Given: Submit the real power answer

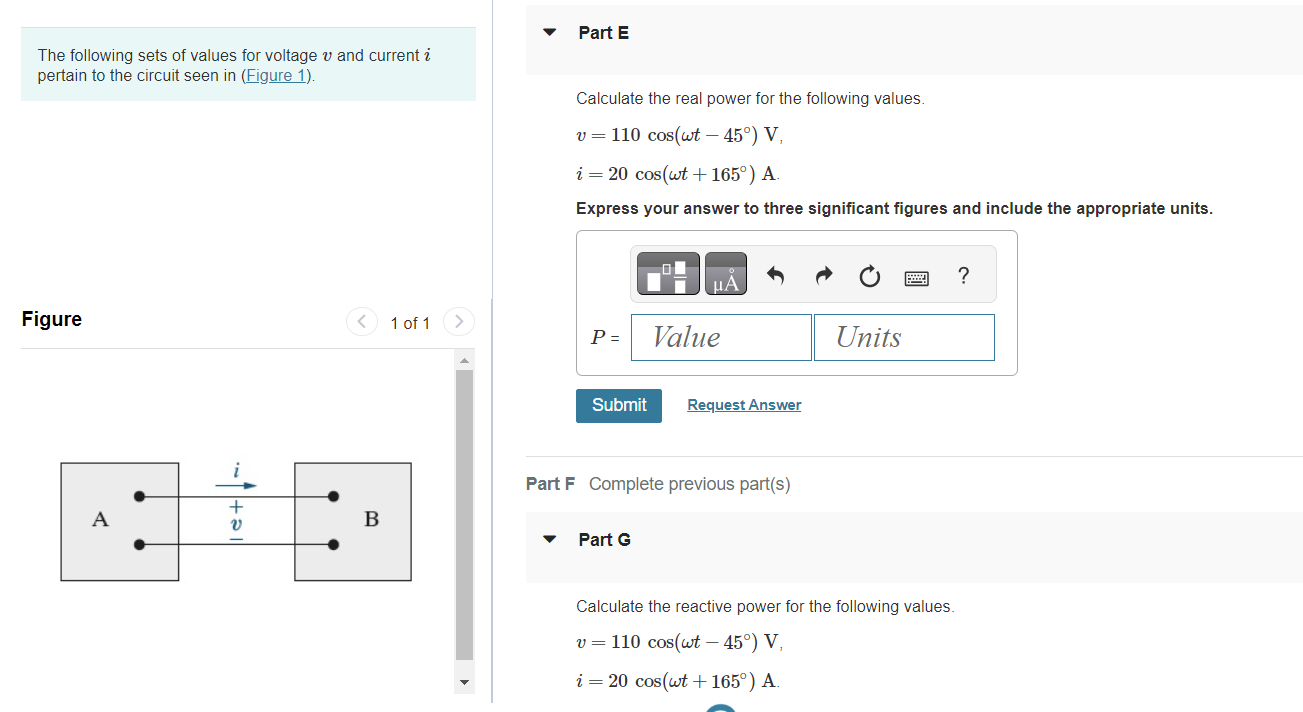Looking at the screenshot, I should click(618, 405).
